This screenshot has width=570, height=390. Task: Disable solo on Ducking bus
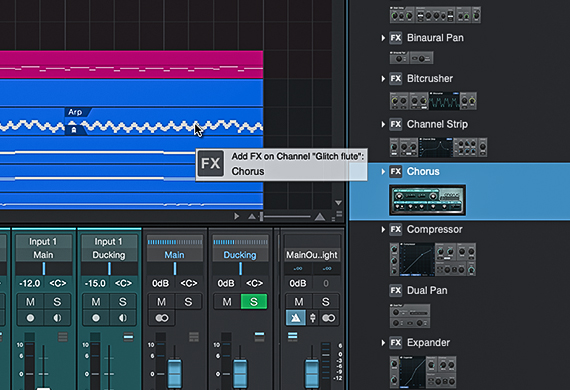pyautogui.click(x=254, y=302)
